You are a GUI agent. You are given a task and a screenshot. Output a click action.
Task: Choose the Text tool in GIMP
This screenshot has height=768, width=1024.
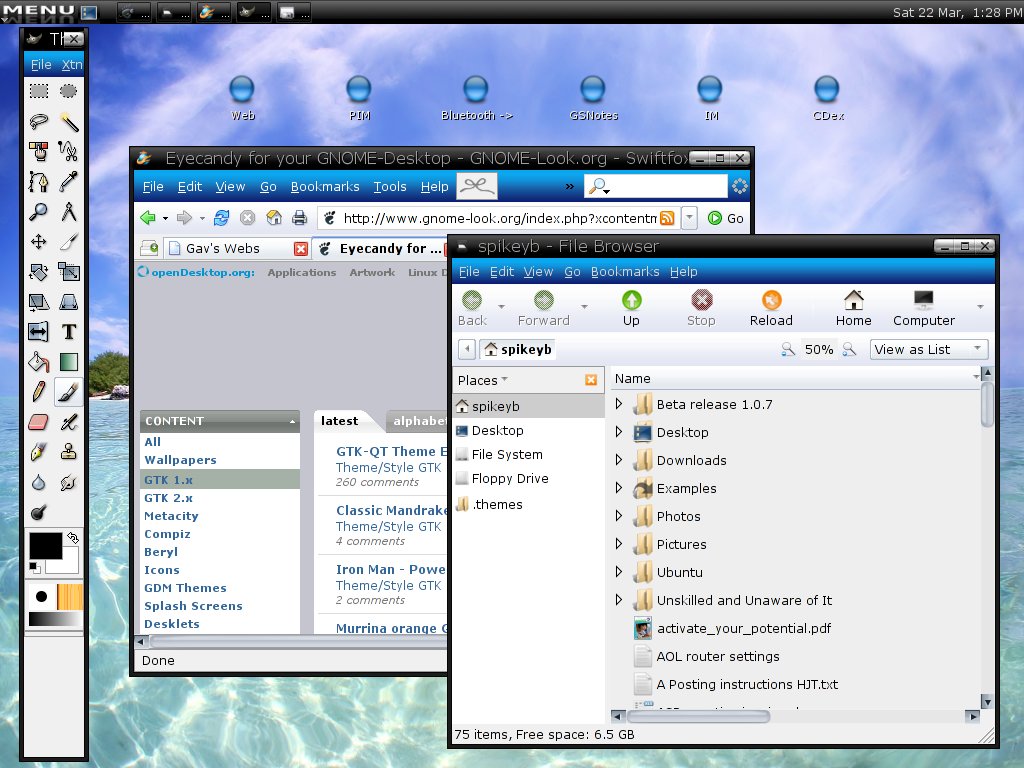(68, 332)
